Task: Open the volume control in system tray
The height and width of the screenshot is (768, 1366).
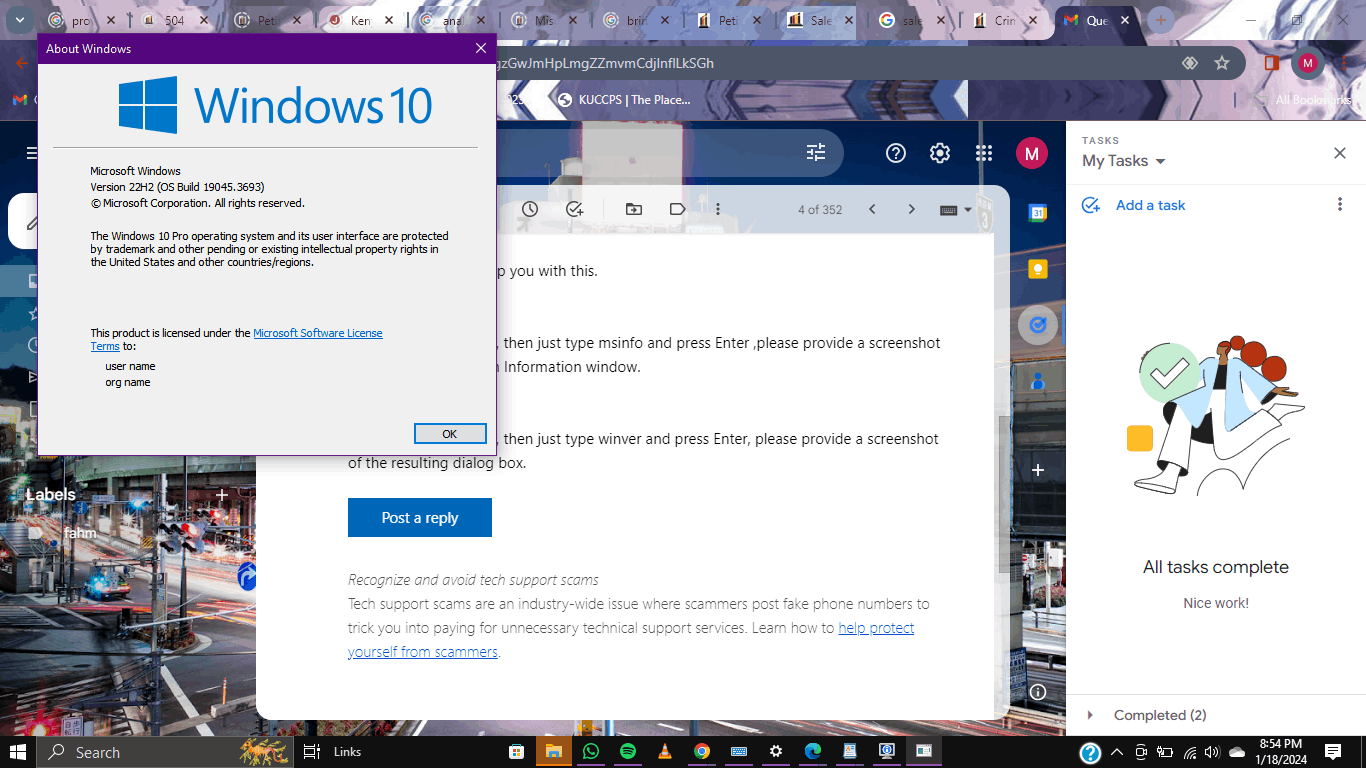Action: click(x=1212, y=752)
